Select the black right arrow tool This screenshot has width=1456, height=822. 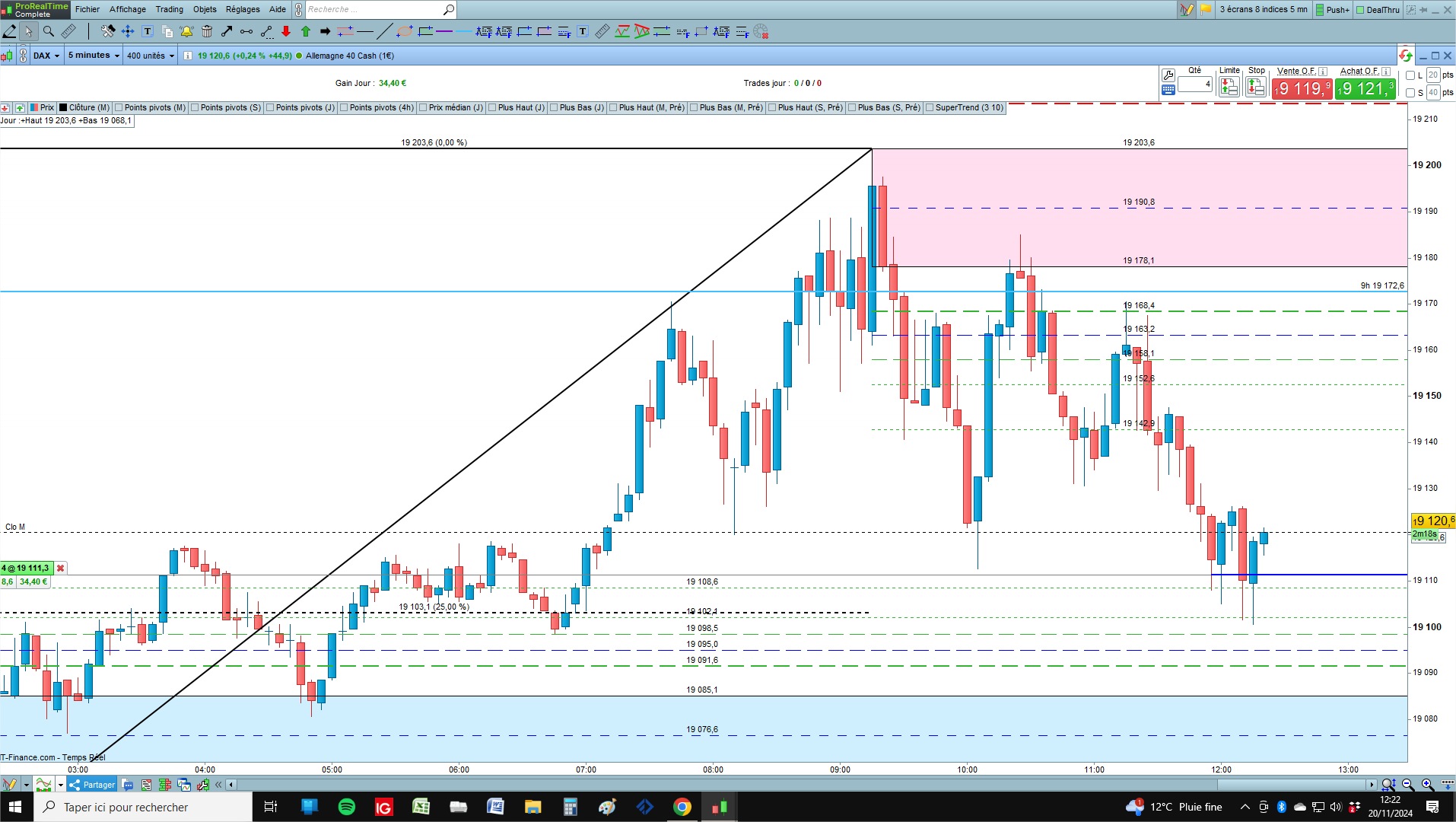(326, 31)
